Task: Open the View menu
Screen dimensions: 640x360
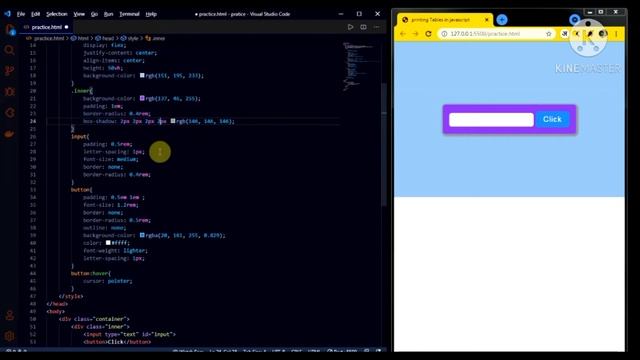Action: 79,14
